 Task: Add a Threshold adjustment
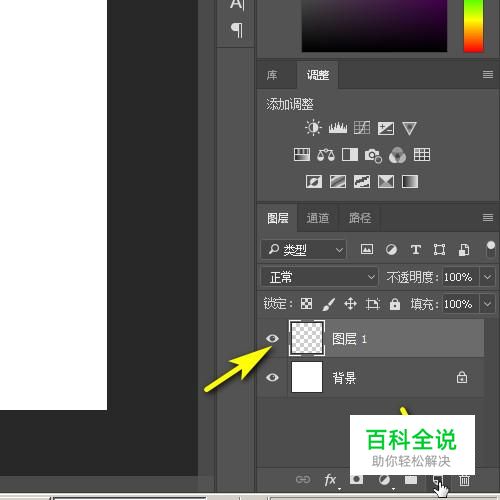(362, 182)
